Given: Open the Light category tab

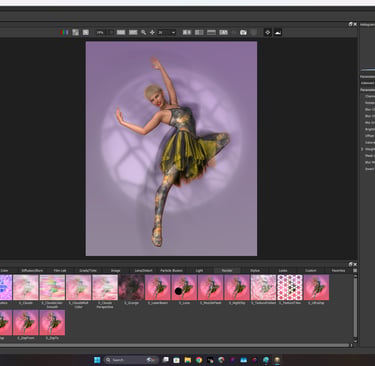Looking at the screenshot, I should point(199,270).
